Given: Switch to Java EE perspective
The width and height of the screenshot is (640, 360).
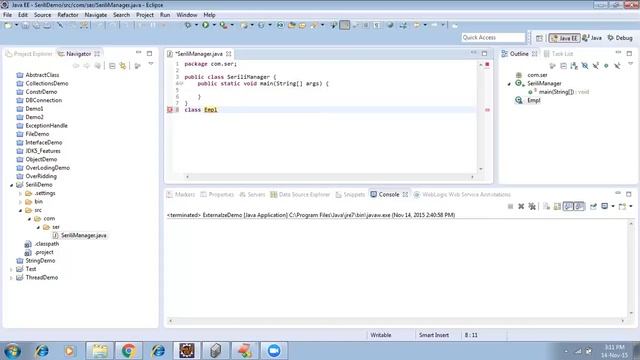Looking at the screenshot, I should click(564, 38).
